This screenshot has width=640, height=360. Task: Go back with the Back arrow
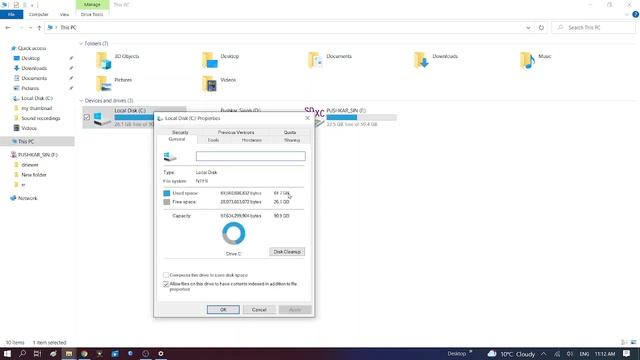[8, 28]
